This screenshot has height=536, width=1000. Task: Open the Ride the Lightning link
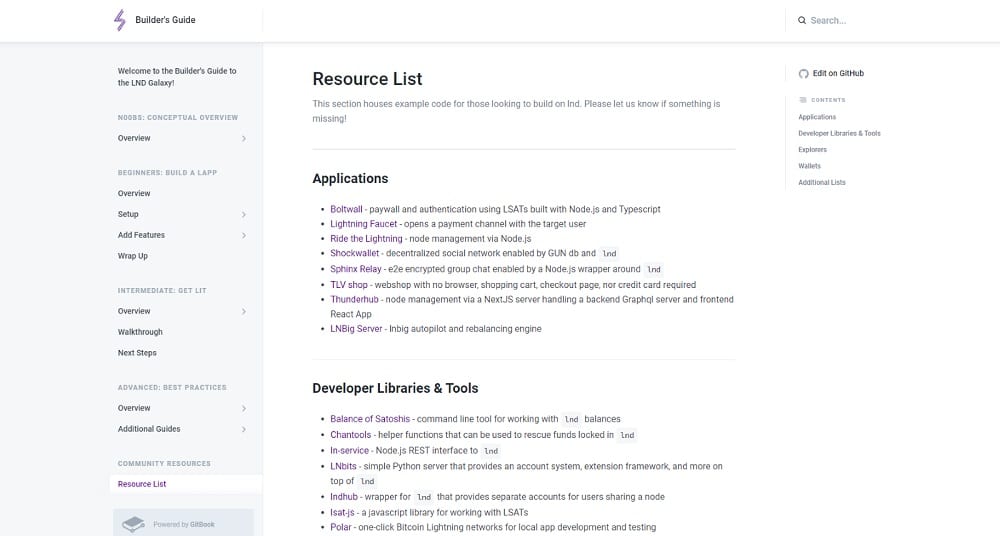(x=366, y=239)
